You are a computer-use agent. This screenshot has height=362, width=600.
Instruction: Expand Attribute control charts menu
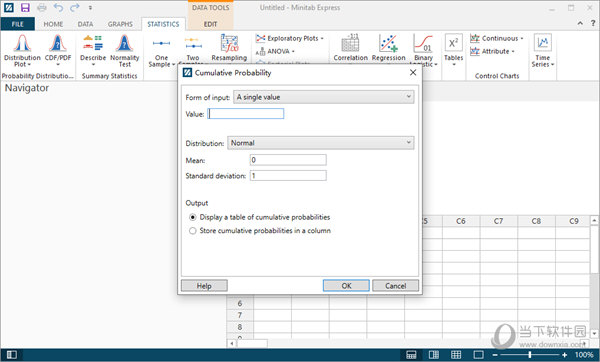[492, 51]
